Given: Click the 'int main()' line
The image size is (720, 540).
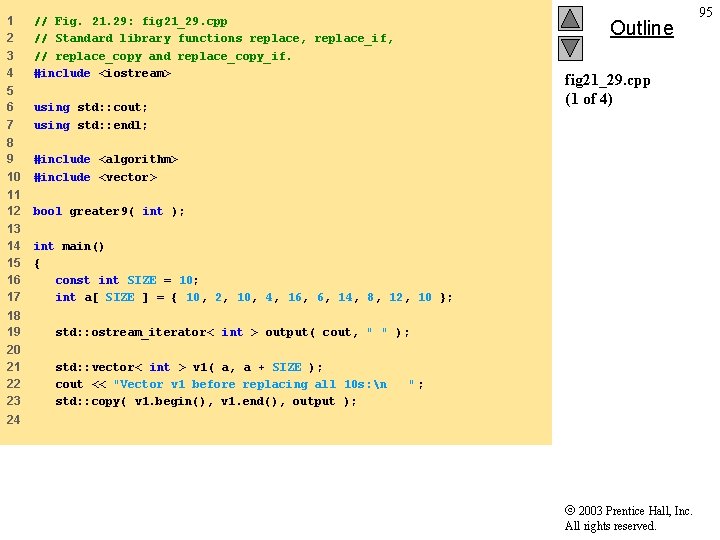Looking at the screenshot, I should (x=69, y=247).
